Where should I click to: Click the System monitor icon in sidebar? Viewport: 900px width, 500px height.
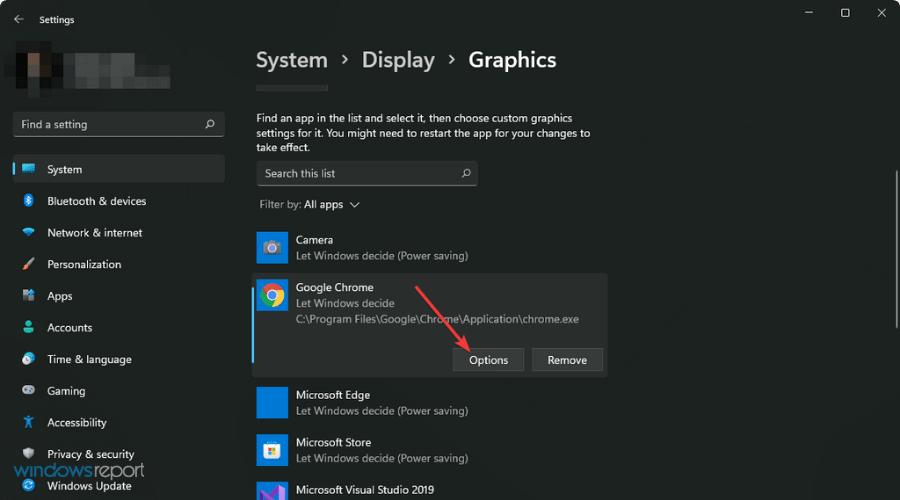click(28, 169)
